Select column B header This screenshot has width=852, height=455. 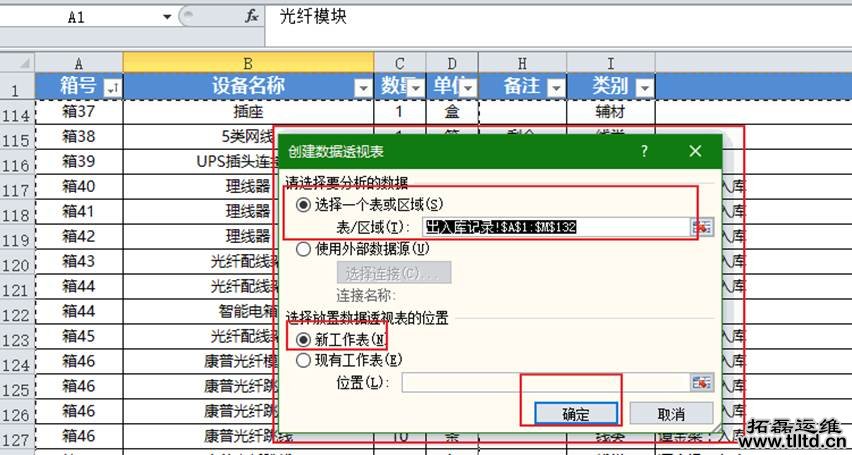coord(248,63)
